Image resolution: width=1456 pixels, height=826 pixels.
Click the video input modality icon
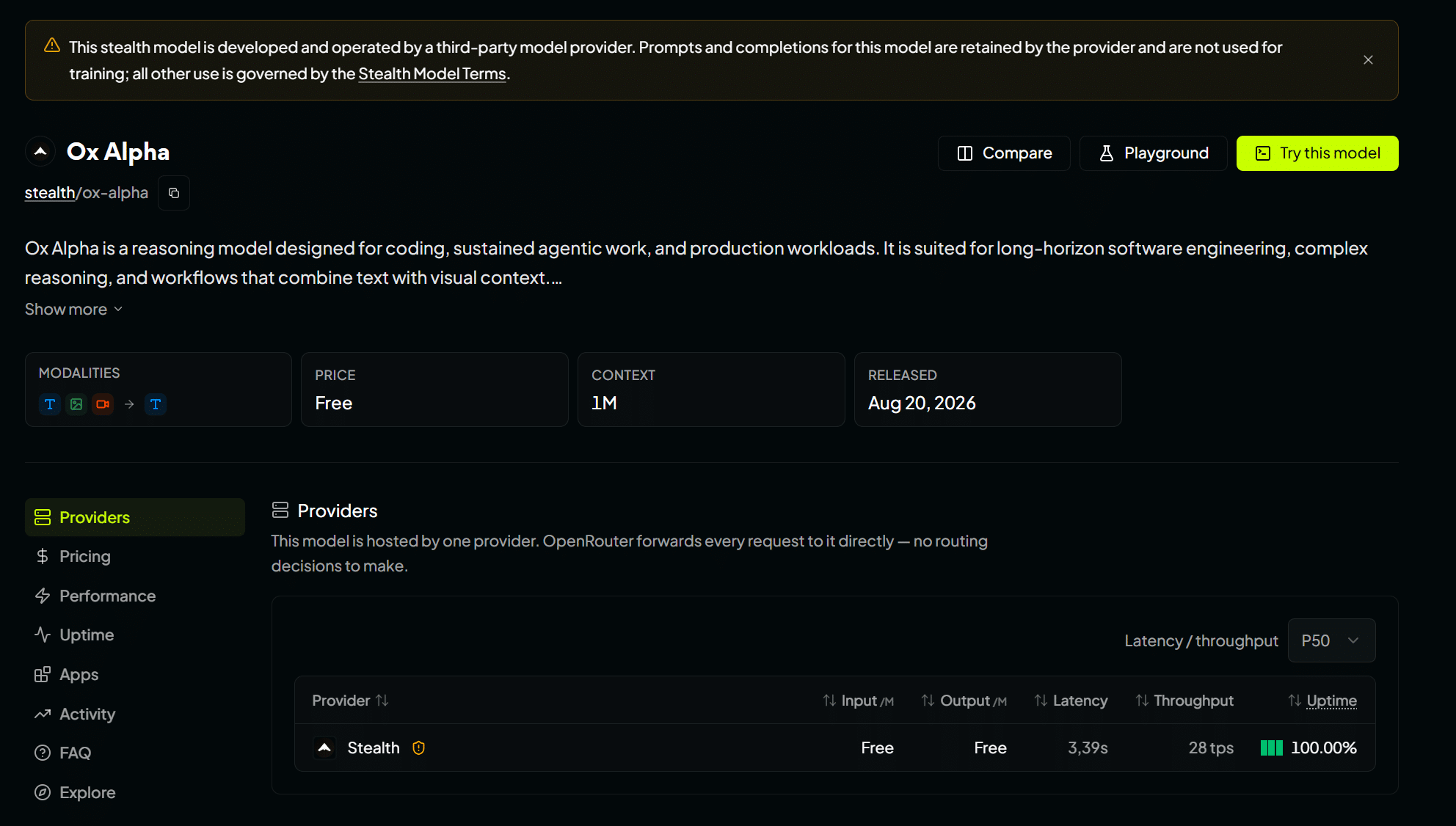(103, 404)
